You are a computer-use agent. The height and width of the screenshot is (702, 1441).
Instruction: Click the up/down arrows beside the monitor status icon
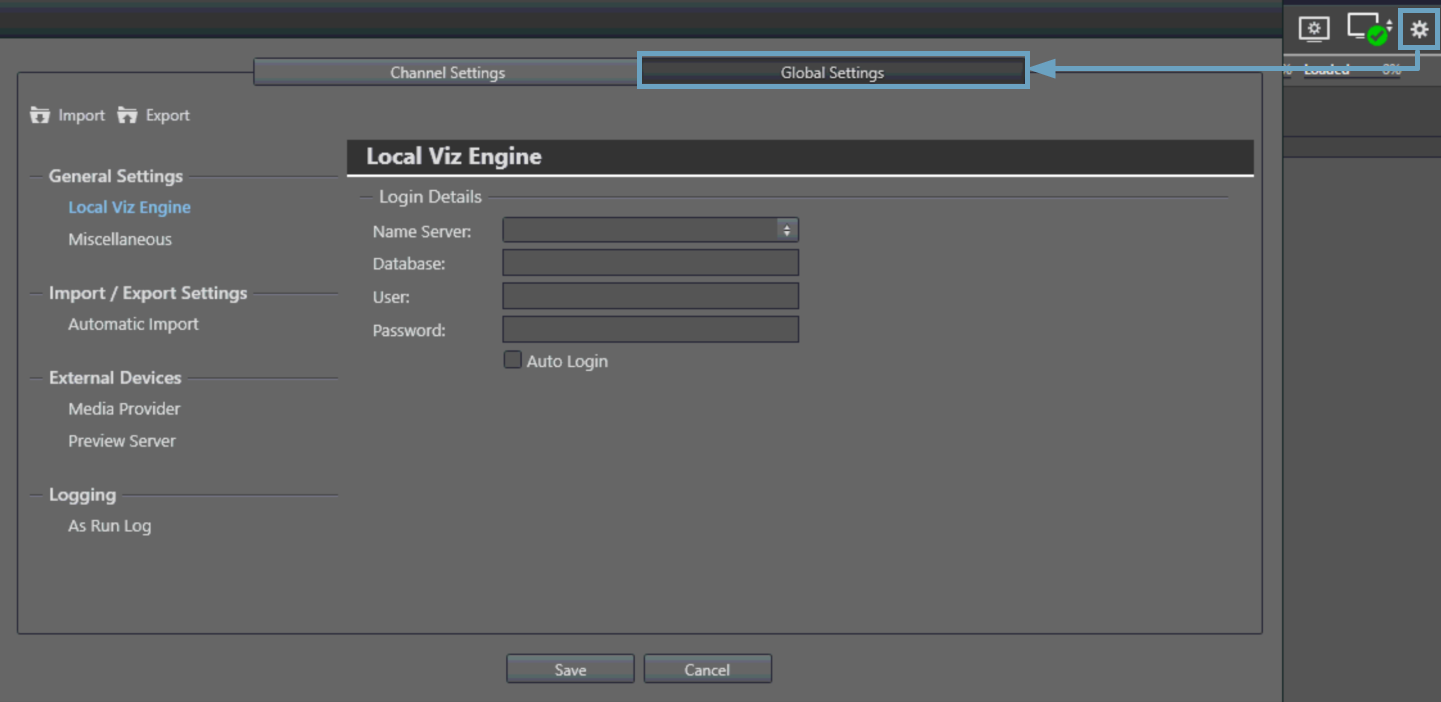point(1389,25)
